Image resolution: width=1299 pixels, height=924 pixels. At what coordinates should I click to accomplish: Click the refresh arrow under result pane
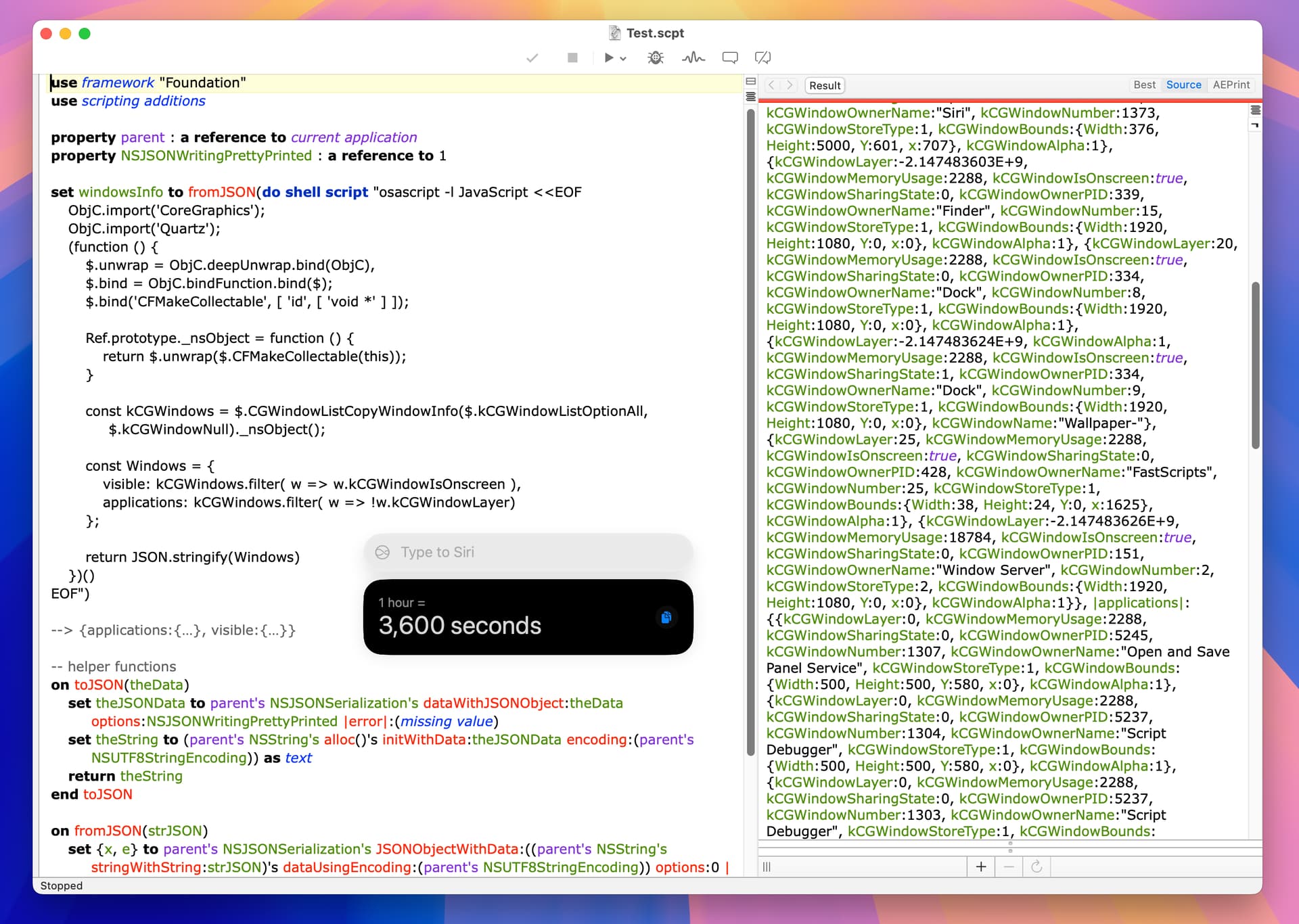coord(1036,867)
